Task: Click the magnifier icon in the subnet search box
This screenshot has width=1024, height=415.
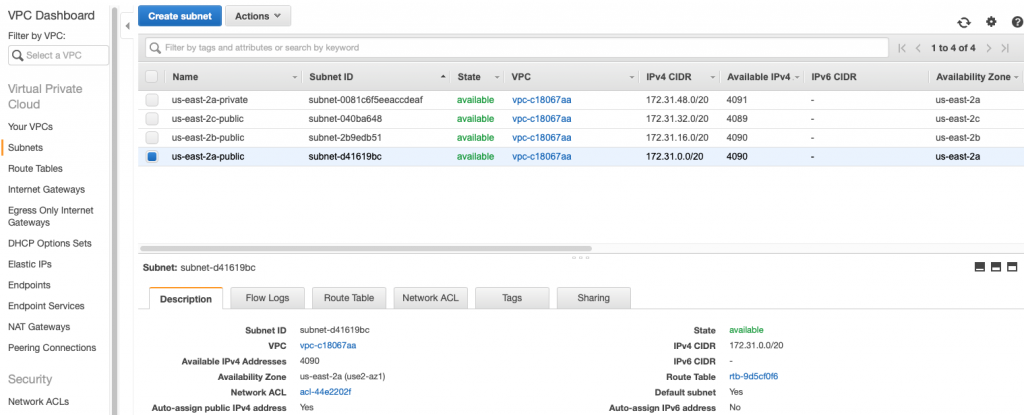Action: [x=156, y=48]
